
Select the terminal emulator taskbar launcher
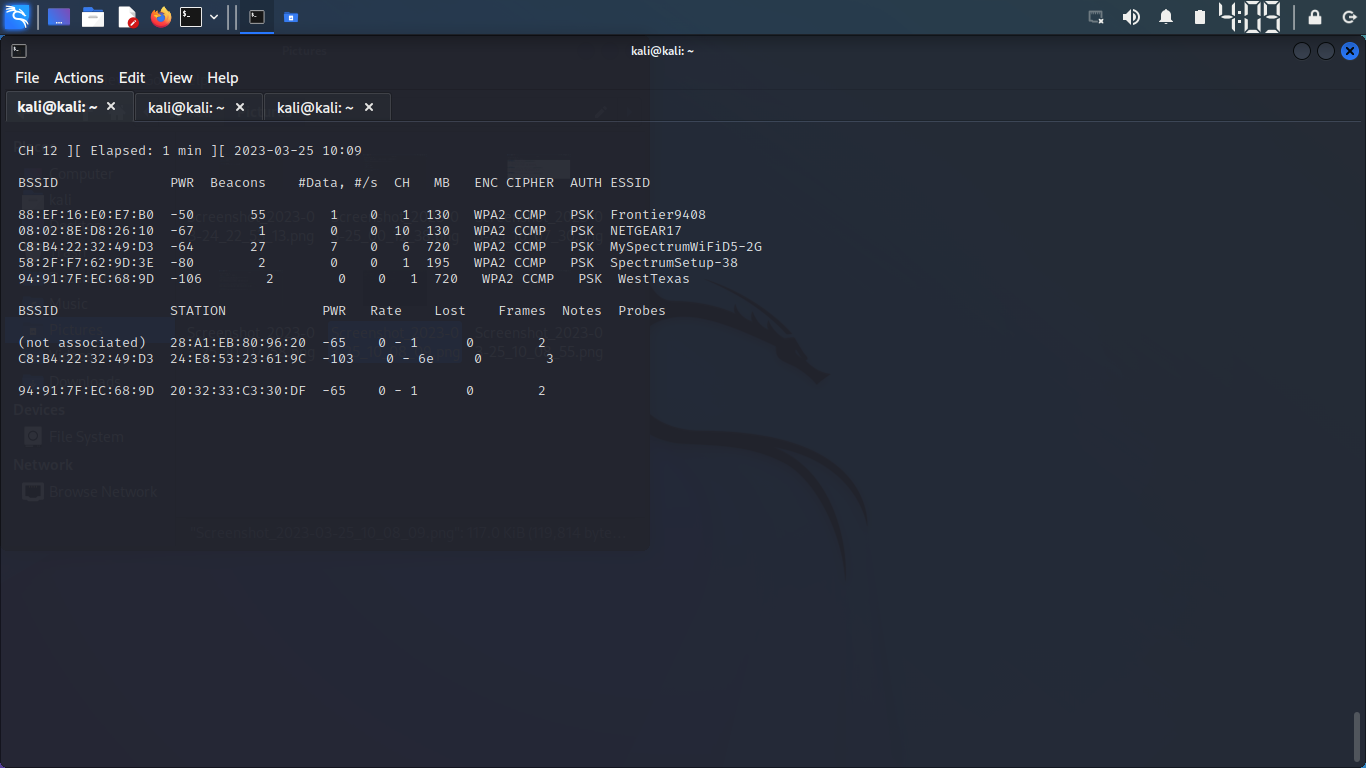point(192,16)
